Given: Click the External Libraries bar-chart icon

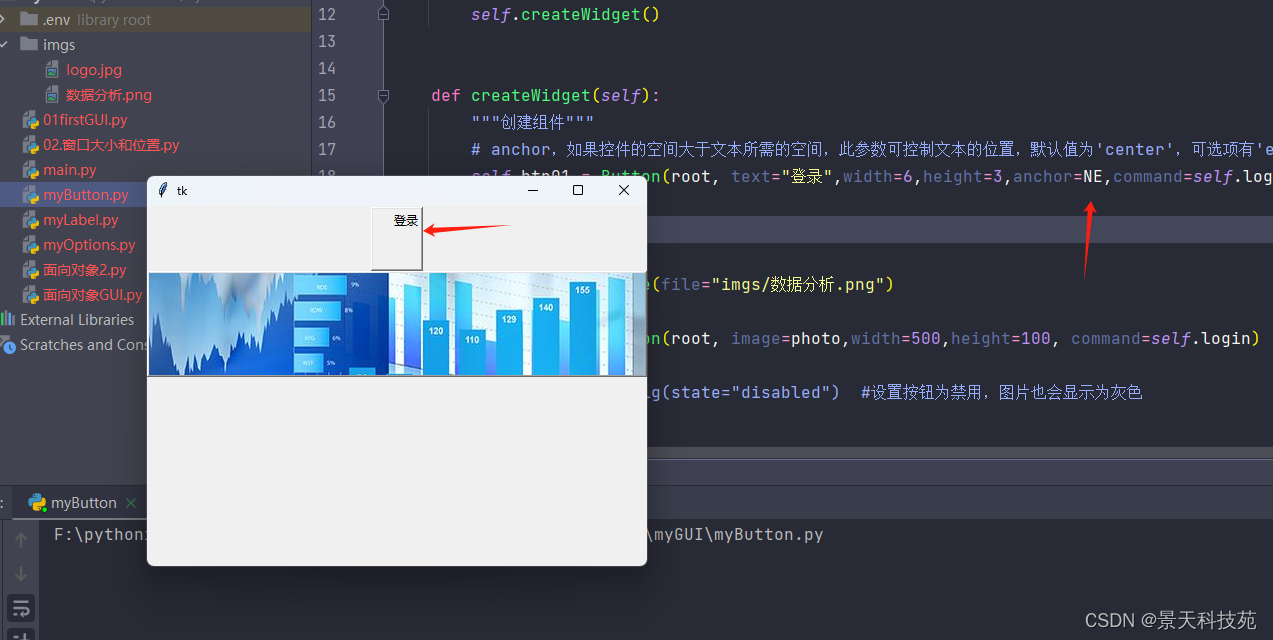Looking at the screenshot, I should pos(8,320).
